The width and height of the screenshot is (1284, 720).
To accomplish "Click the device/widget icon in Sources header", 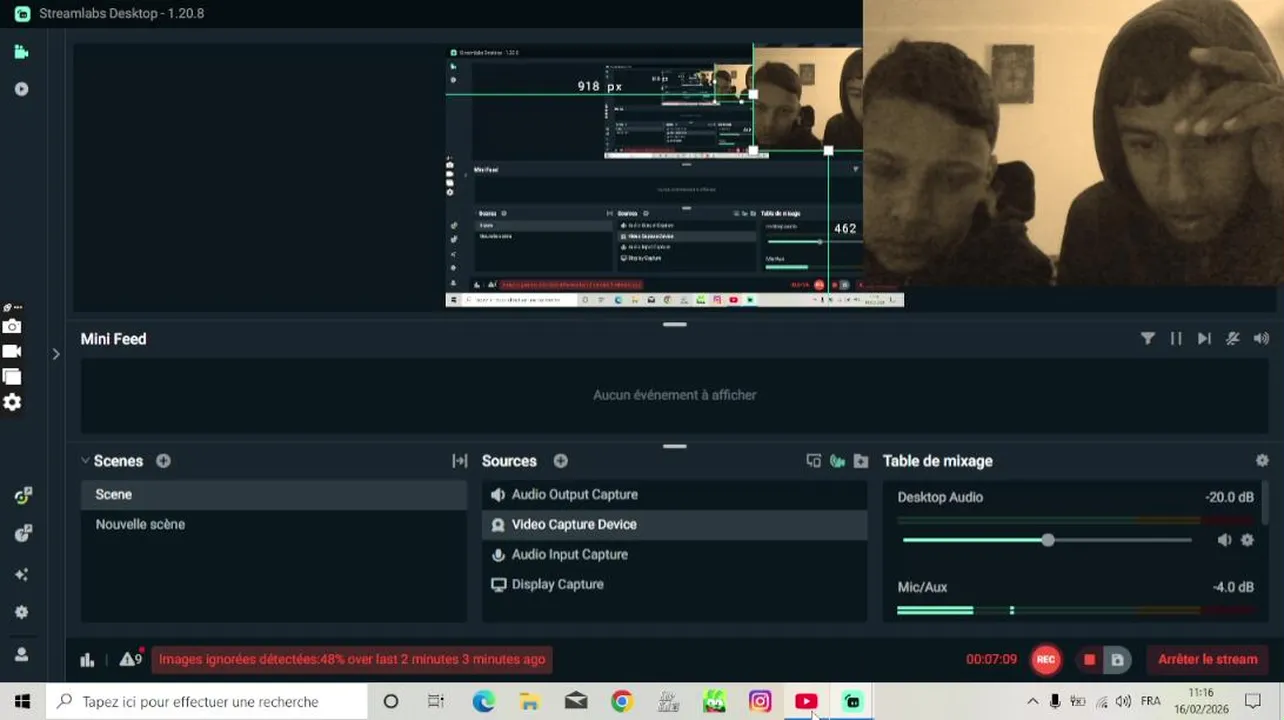I will click(814, 461).
